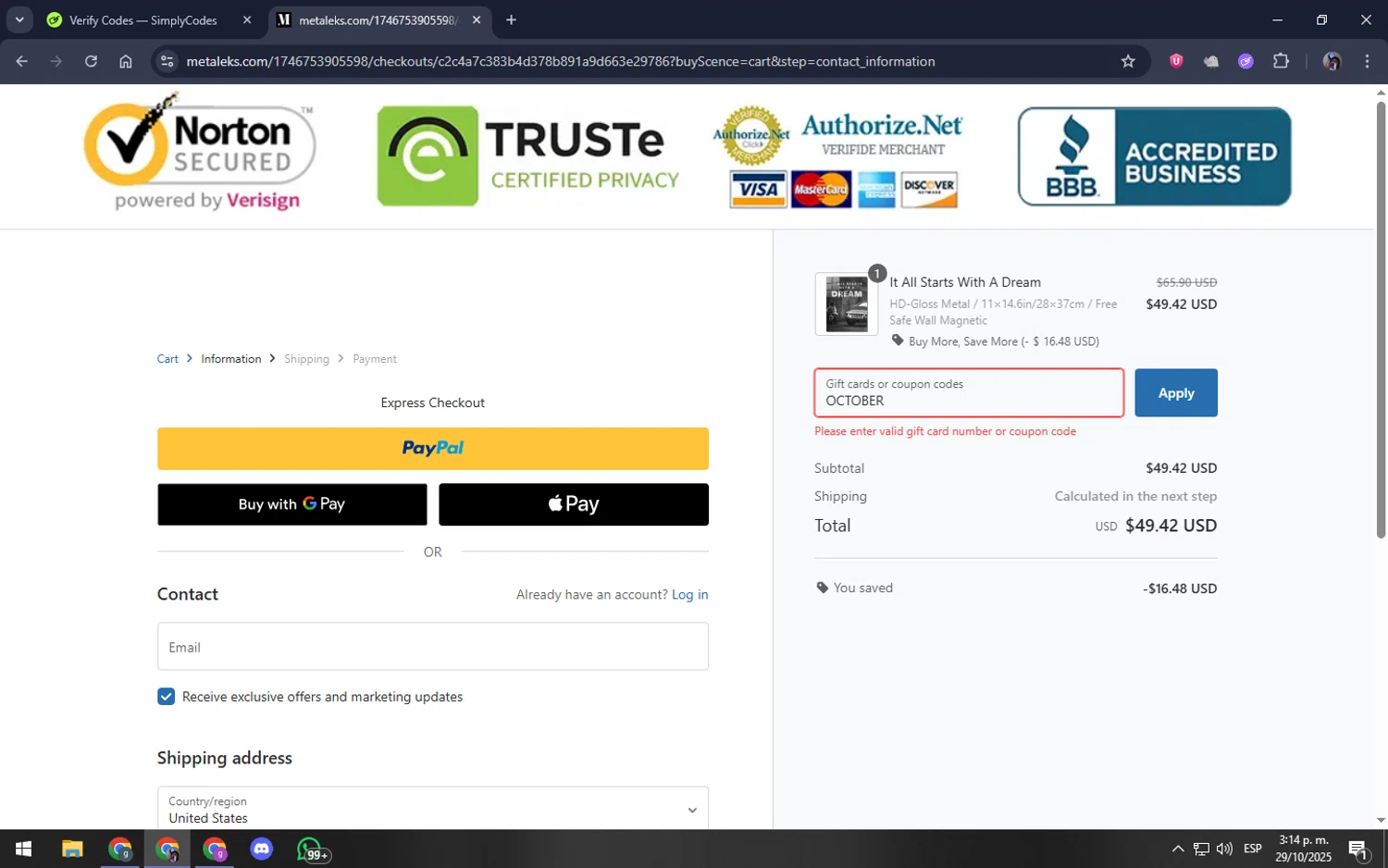This screenshot has width=1388, height=868.
Task: Click the product thumbnail It All Starts With A Dream
Action: click(x=847, y=304)
